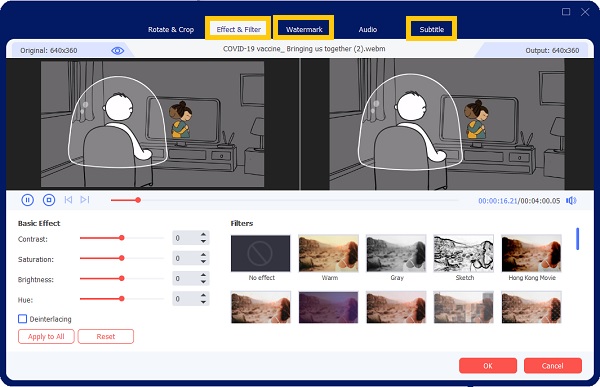The image size is (600, 387).
Task: Jump to previous frame in preview
Action: click(68, 200)
